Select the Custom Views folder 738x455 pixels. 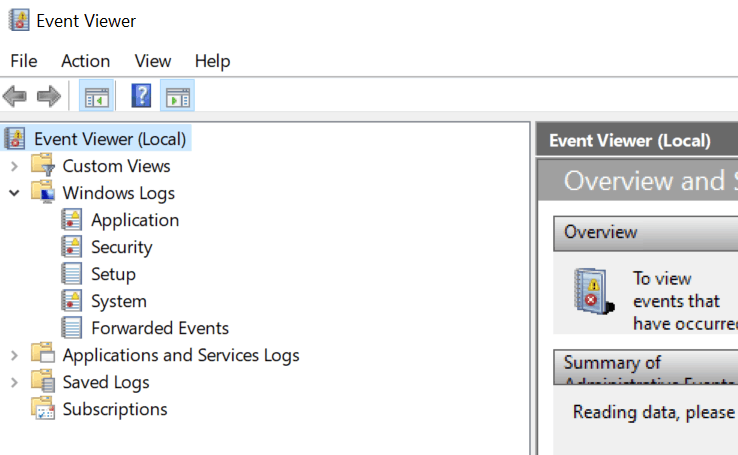(x=116, y=166)
